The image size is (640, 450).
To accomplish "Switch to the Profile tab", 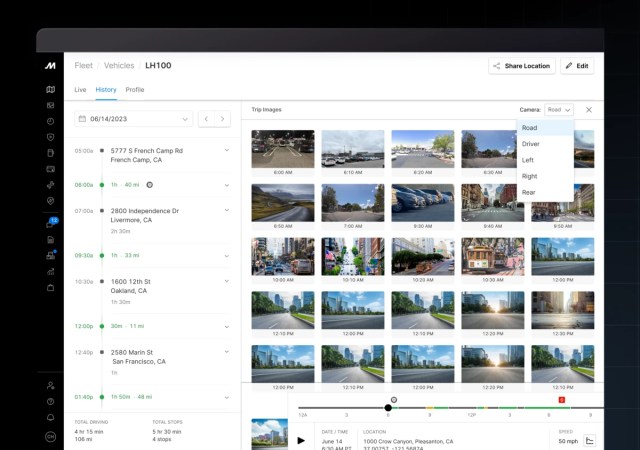I will (134, 90).
